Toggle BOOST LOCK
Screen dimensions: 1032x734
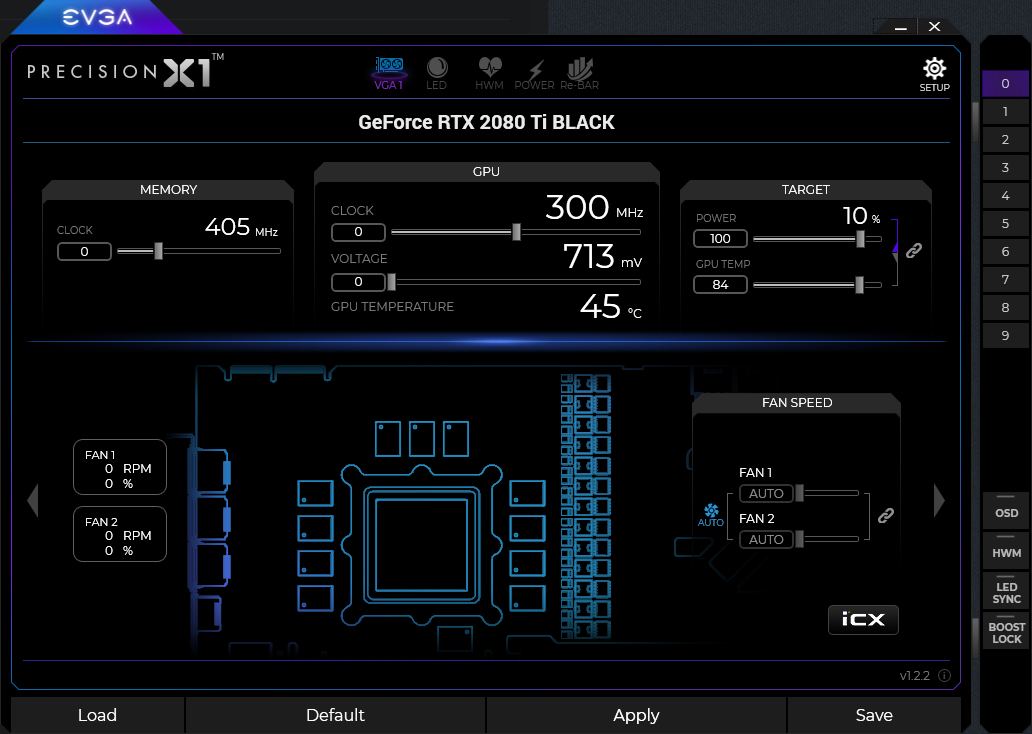point(1006,631)
